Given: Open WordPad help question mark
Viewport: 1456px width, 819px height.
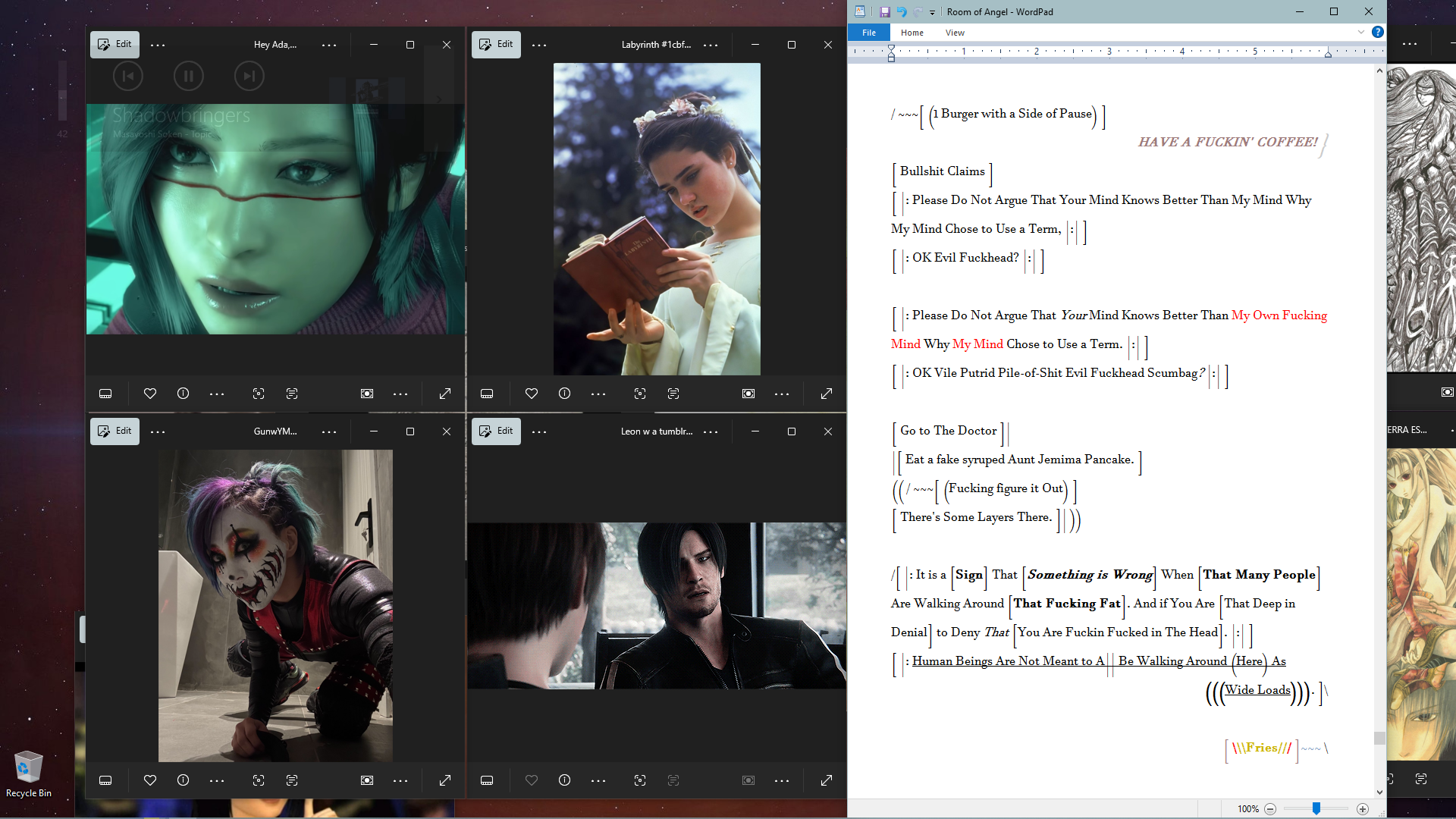Looking at the screenshot, I should pyautogui.click(x=1378, y=32).
